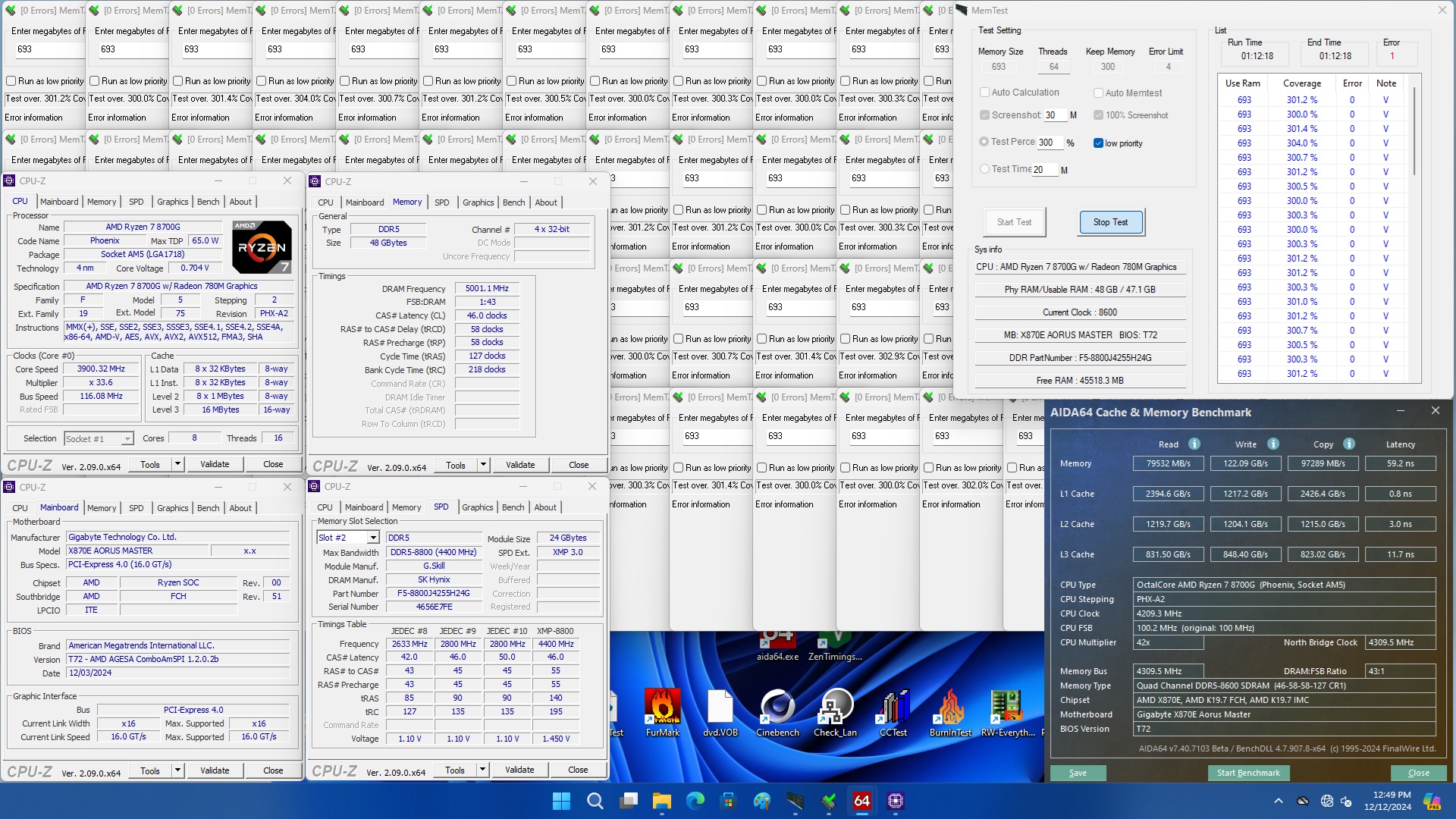Click the Write info icon in AIDA64

pos(1273,444)
